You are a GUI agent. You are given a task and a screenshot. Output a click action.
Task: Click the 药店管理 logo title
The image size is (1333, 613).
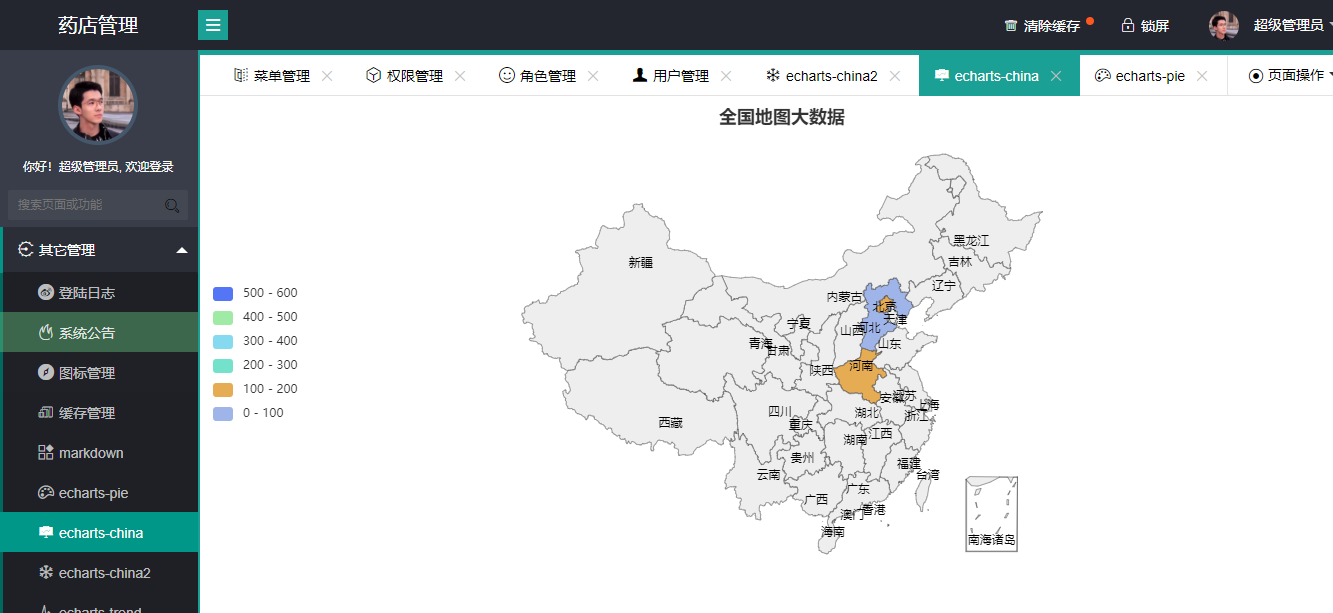coord(98,25)
